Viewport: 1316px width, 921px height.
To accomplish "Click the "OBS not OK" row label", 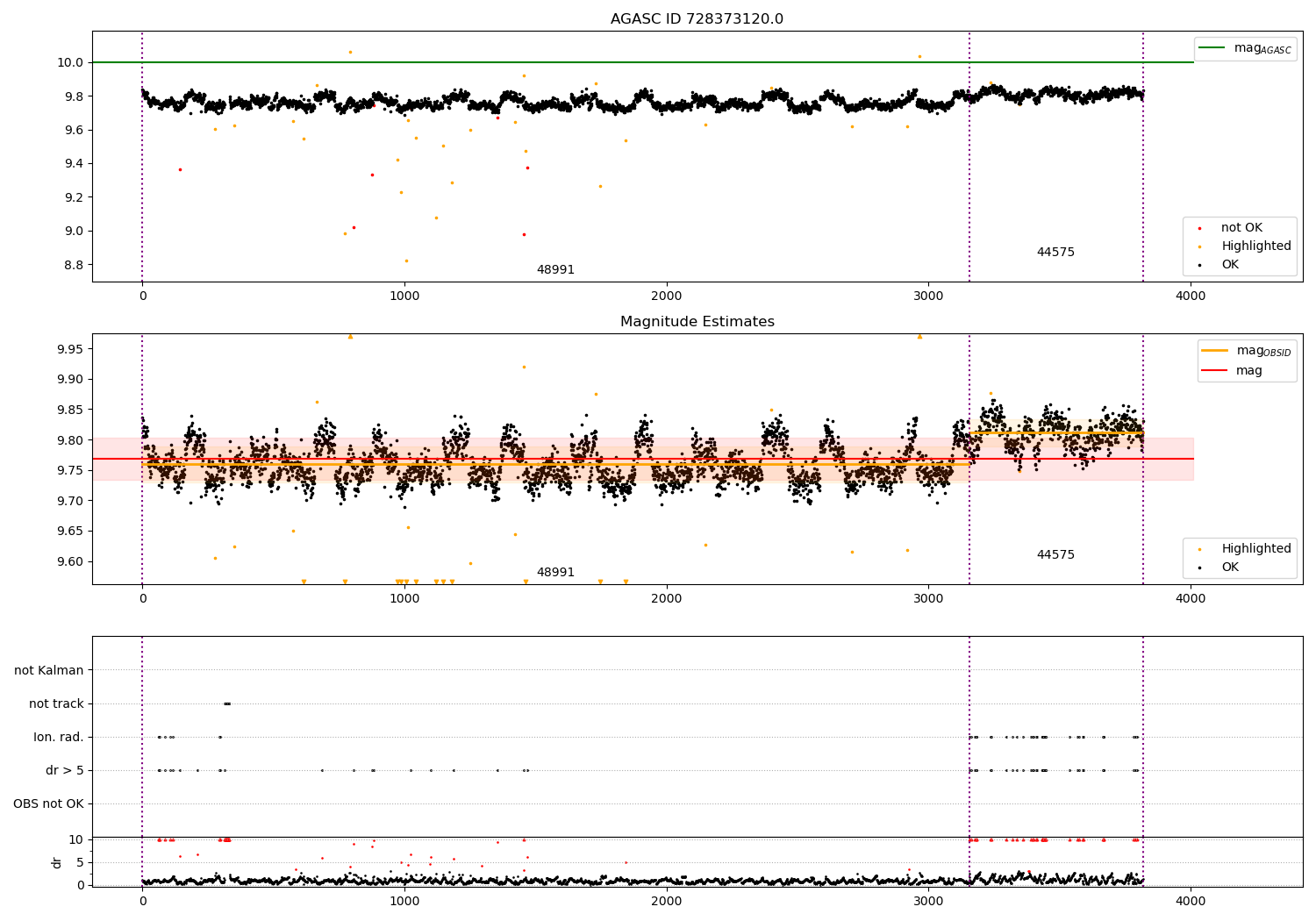I will (48, 804).
